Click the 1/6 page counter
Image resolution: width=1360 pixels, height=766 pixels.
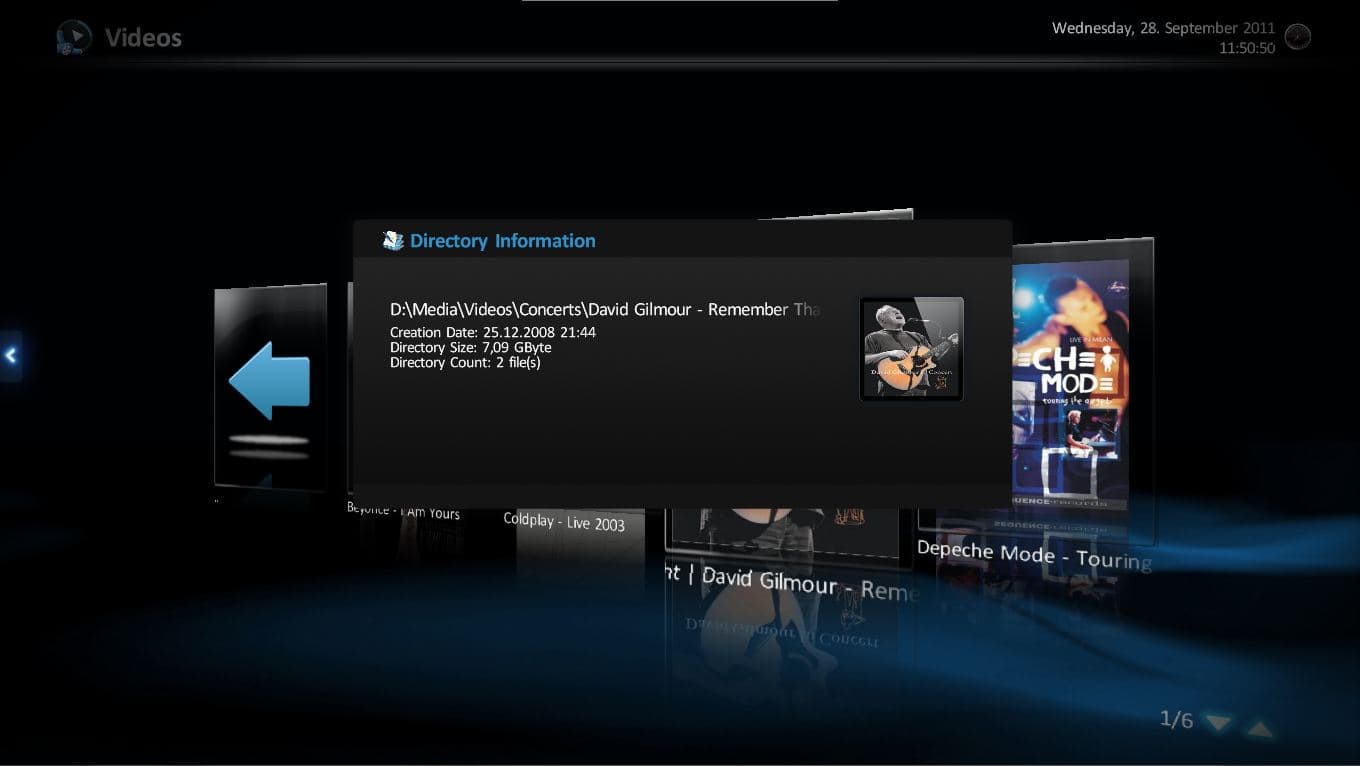pyautogui.click(x=1176, y=719)
